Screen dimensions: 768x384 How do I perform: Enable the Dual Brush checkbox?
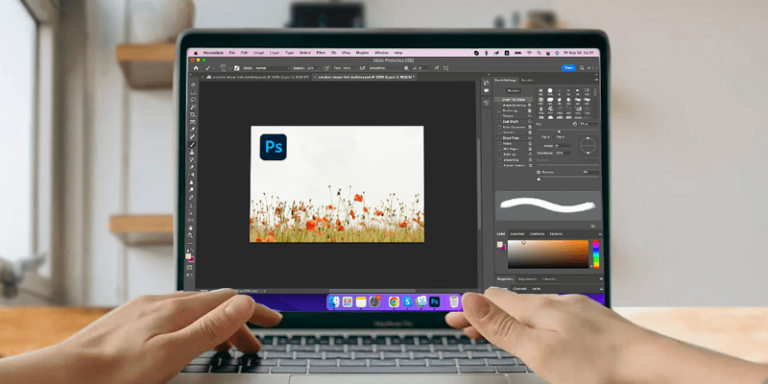(500, 121)
